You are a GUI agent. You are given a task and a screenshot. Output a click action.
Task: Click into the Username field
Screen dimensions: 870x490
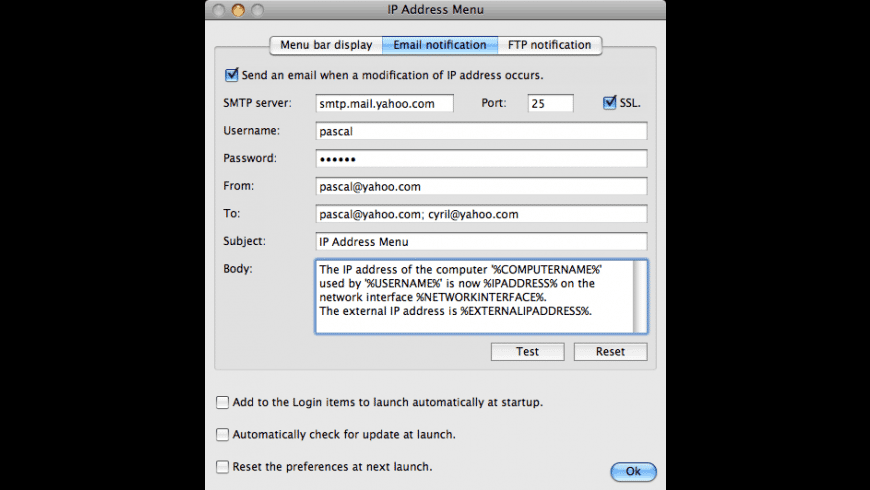(481, 131)
